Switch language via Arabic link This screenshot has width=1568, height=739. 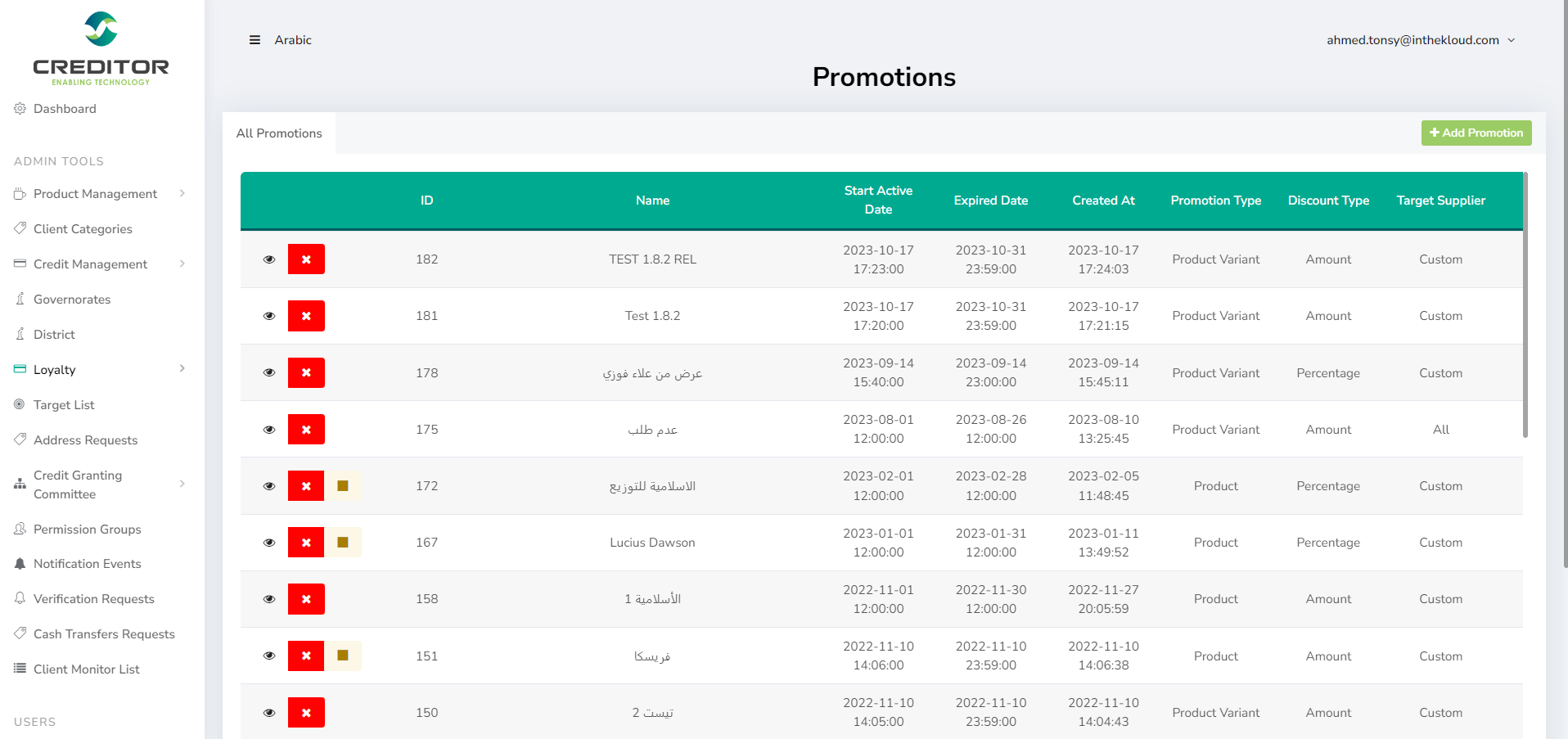click(293, 40)
